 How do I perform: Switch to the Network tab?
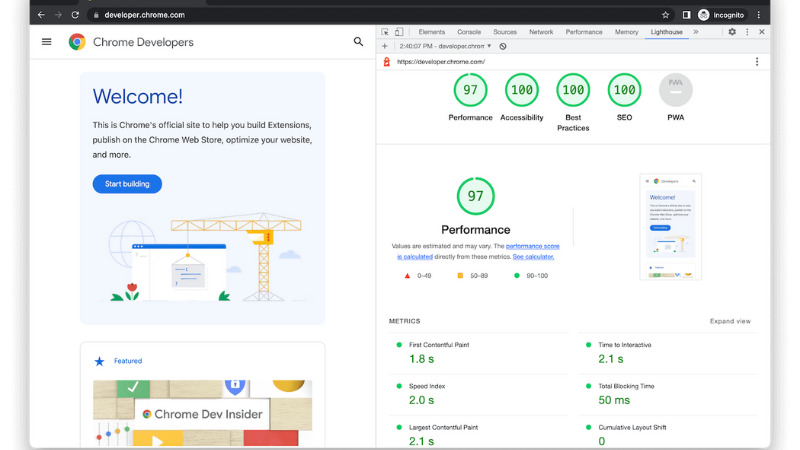click(541, 32)
